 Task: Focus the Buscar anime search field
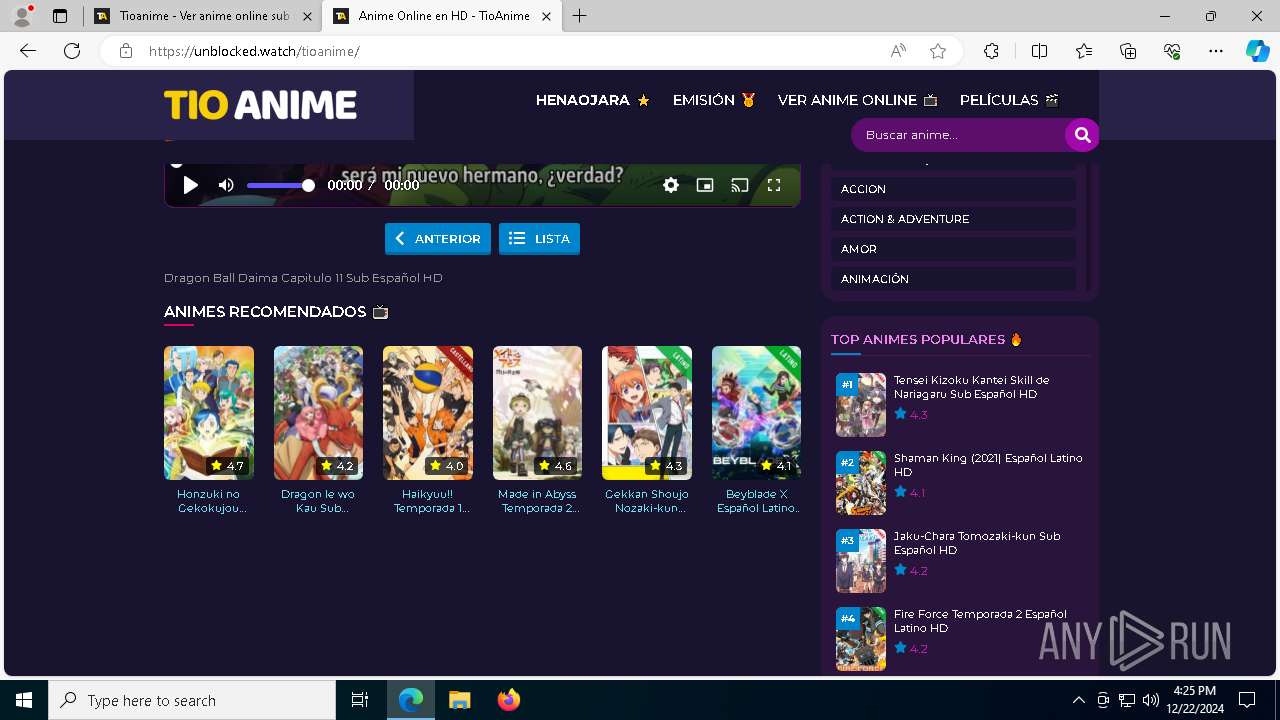(960, 135)
